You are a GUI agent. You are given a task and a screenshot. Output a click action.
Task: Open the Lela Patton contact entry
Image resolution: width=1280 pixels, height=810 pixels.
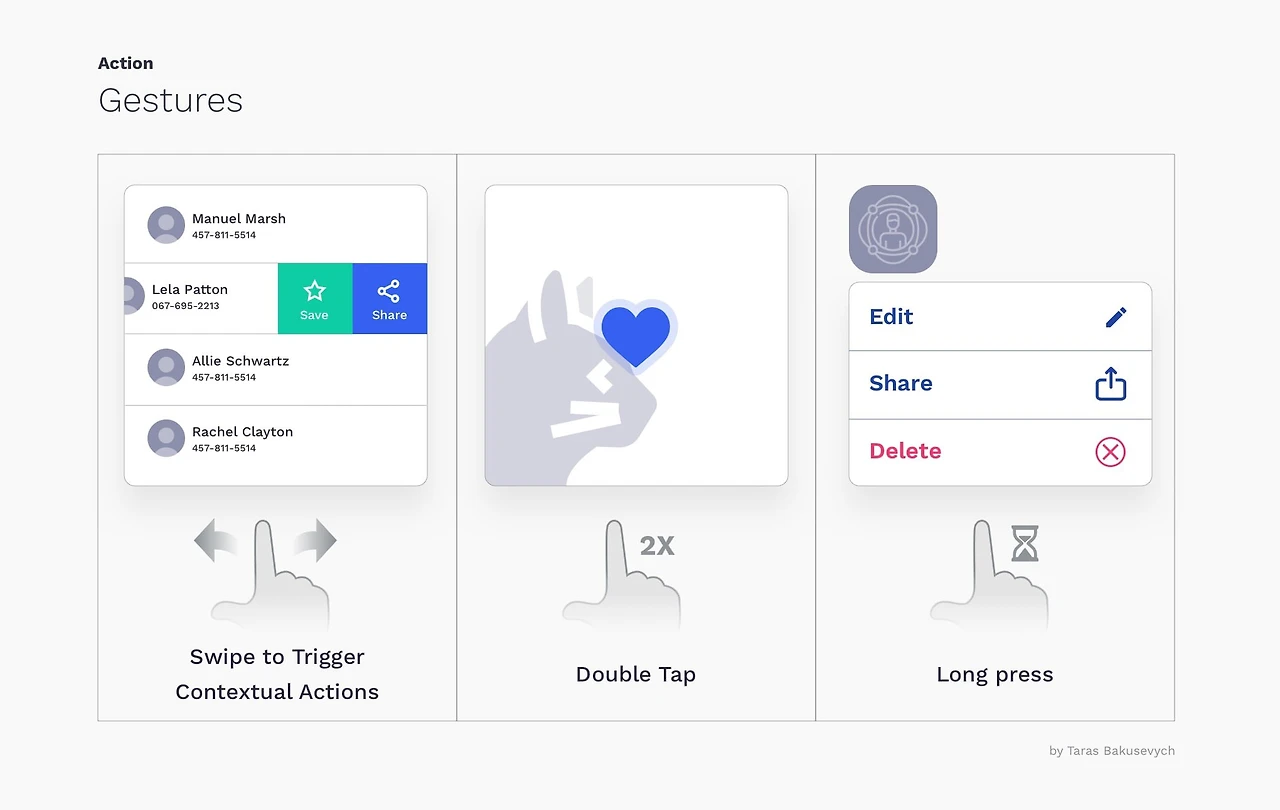click(x=201, y=298)
